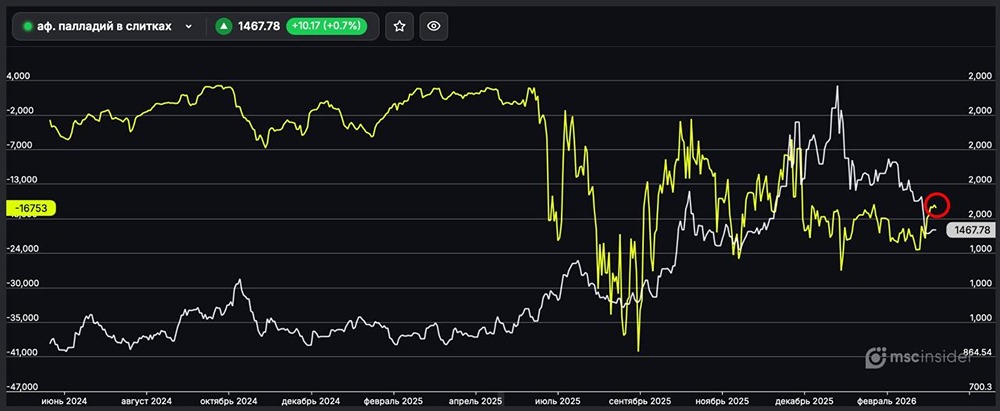Click the 1467.78 price in the header
Screen dimensions: 1000x411
[x=259, y=26]
